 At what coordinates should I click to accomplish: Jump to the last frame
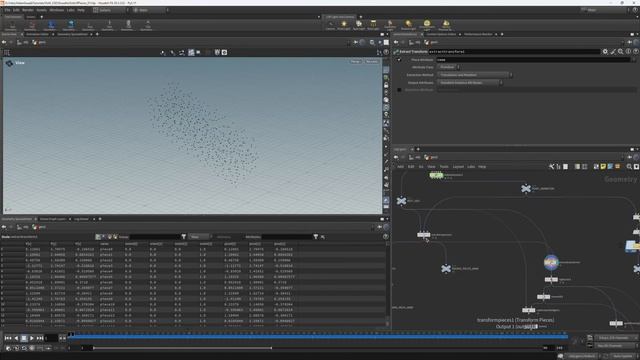click(40, 338)
